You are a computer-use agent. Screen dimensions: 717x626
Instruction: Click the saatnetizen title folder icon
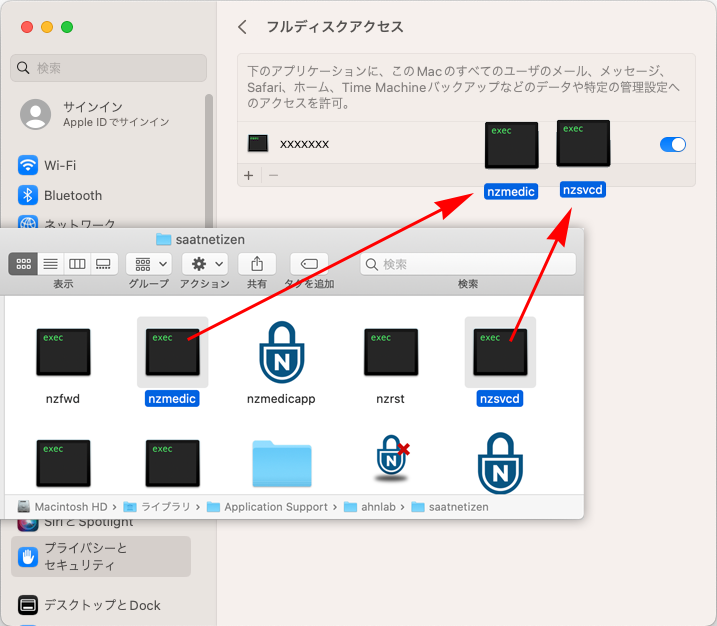click(163, 239)
